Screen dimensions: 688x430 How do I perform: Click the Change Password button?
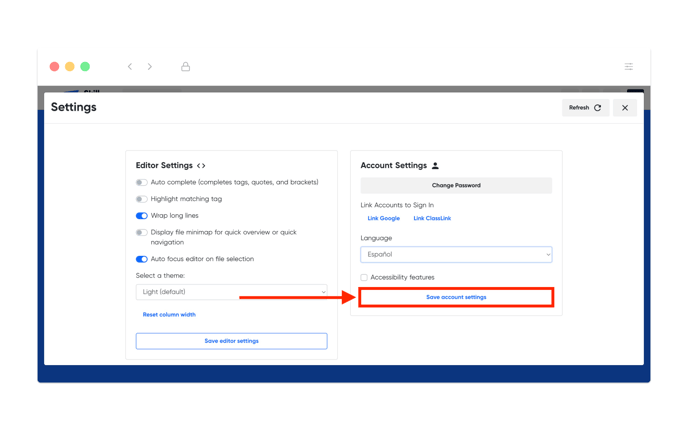coord(456,186)
